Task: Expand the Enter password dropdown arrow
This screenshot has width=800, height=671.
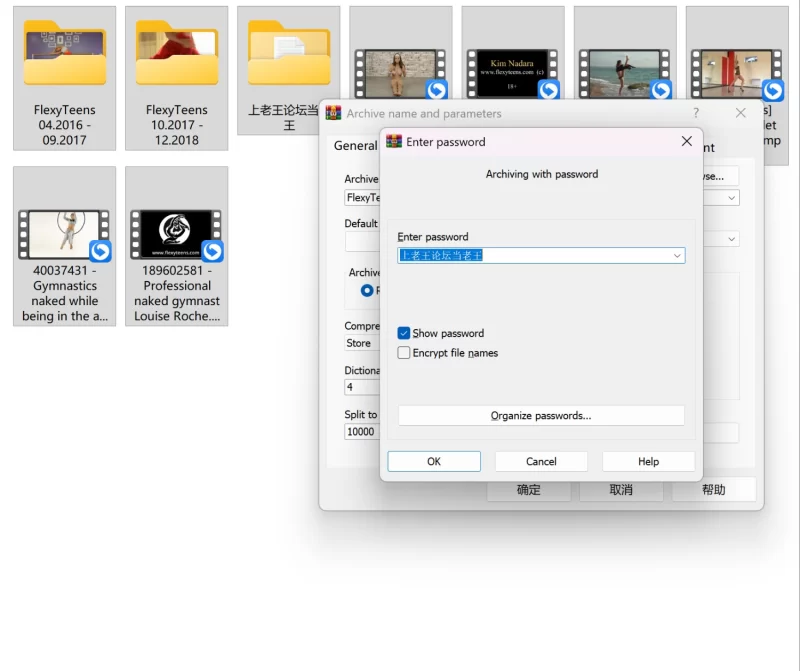Action: pyautogui.click(x=677, y=256)
